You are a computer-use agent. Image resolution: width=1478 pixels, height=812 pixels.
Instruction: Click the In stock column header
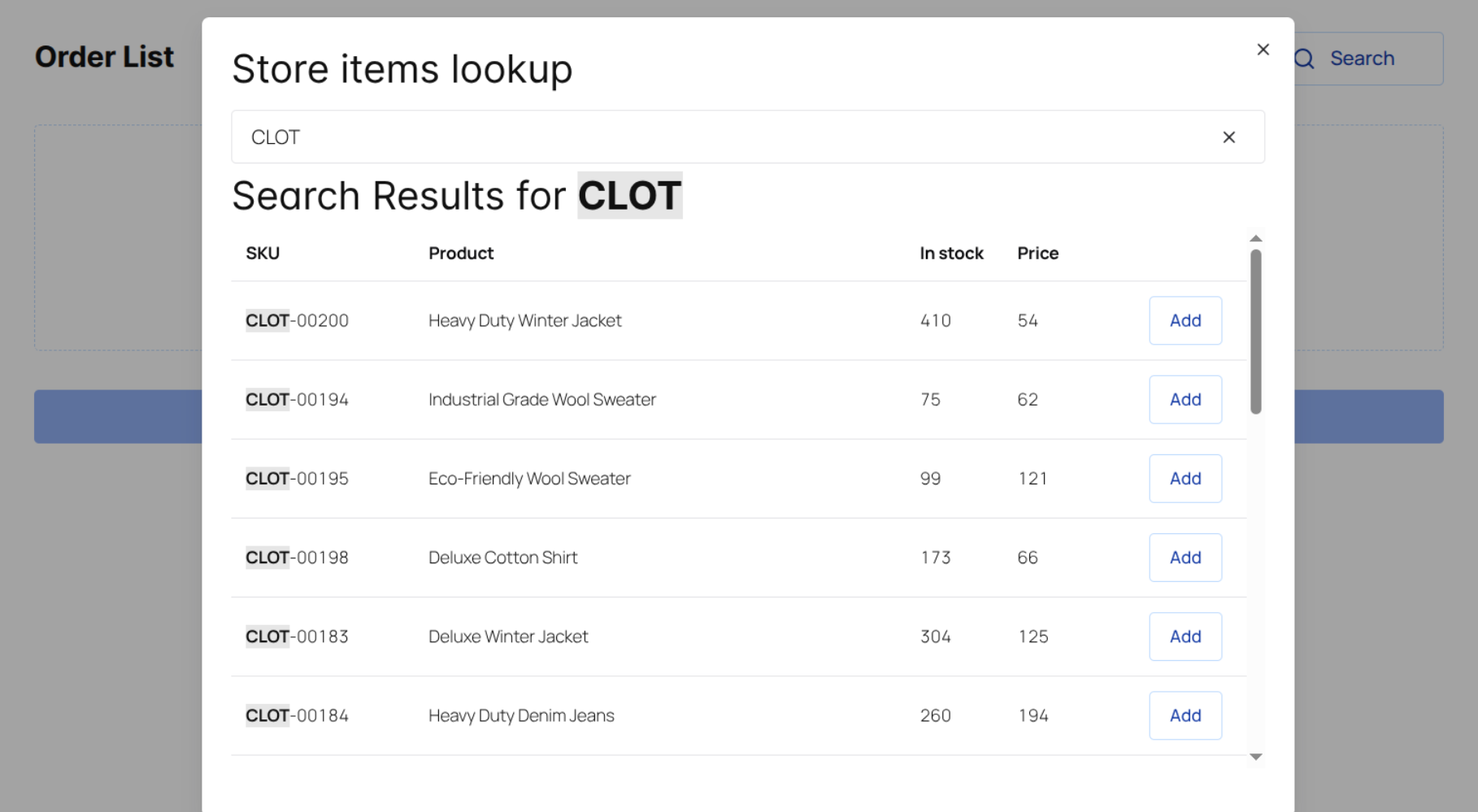tap(951, 253)
